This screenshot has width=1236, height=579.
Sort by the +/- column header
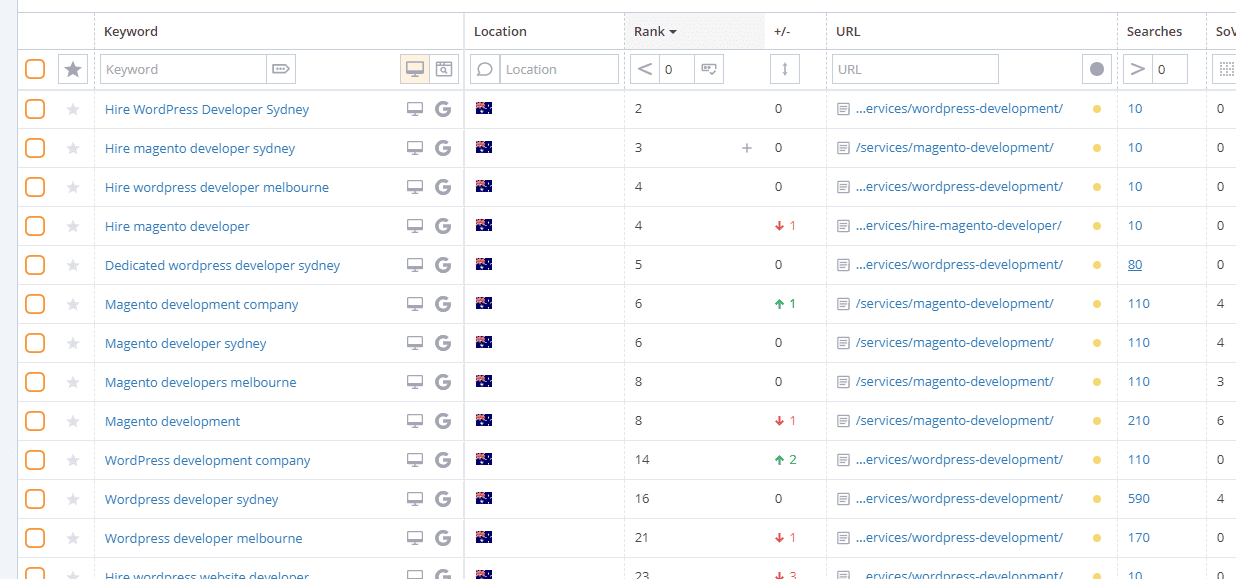coord(782,32)
